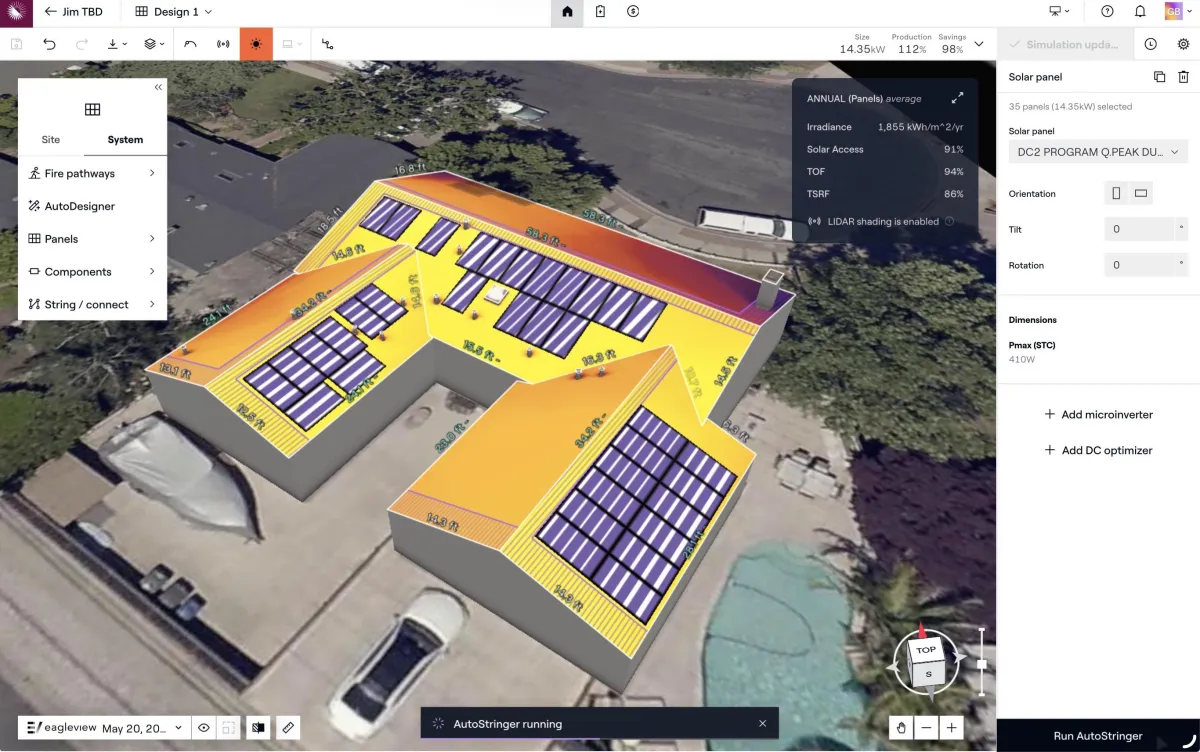Set panel orientation to portrait
The width and height of the screenshot is (1200, 752).
[1116, 193]
